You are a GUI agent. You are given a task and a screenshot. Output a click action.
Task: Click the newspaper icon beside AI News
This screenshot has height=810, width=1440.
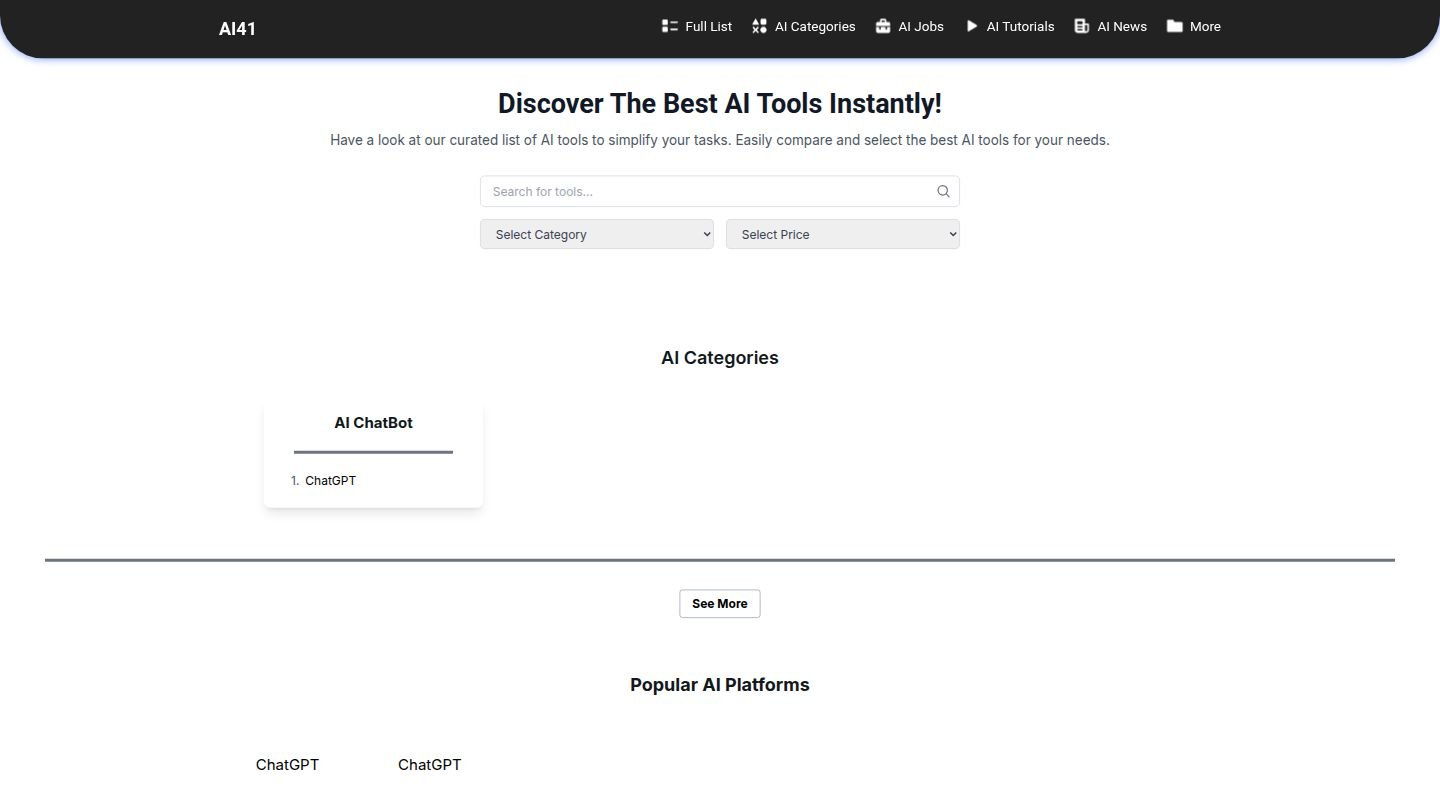tap(1081, 26)
